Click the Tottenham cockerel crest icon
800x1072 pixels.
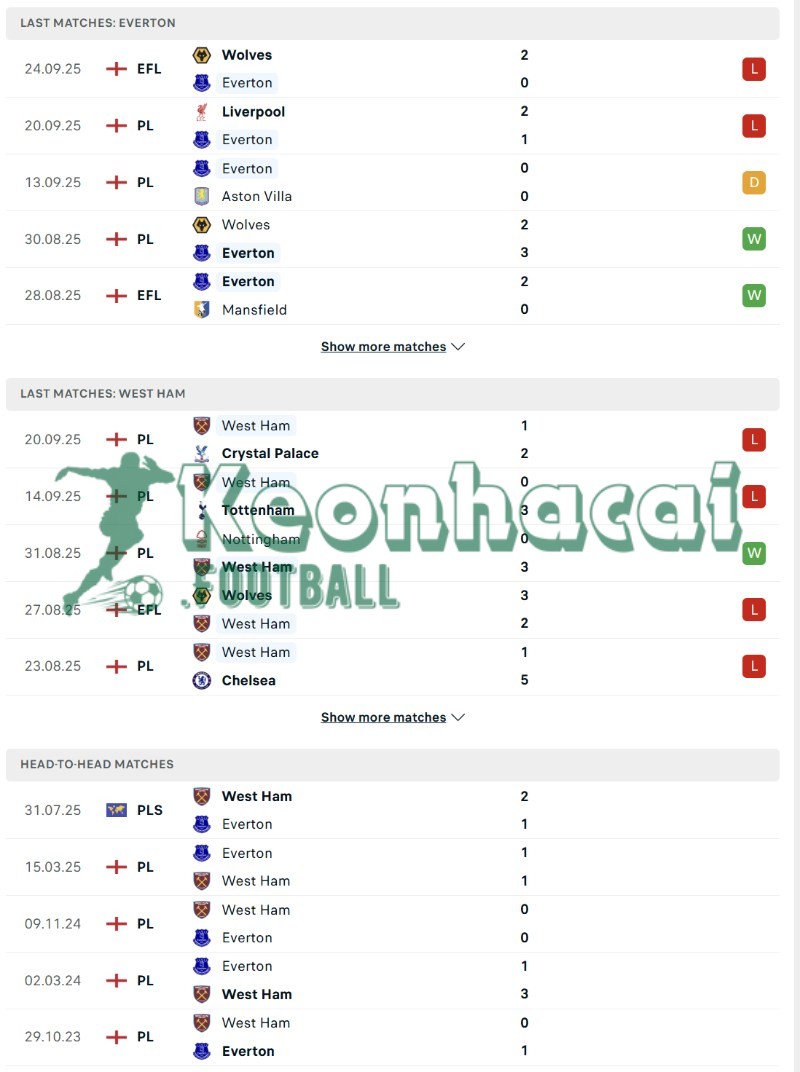click(203, 510)
